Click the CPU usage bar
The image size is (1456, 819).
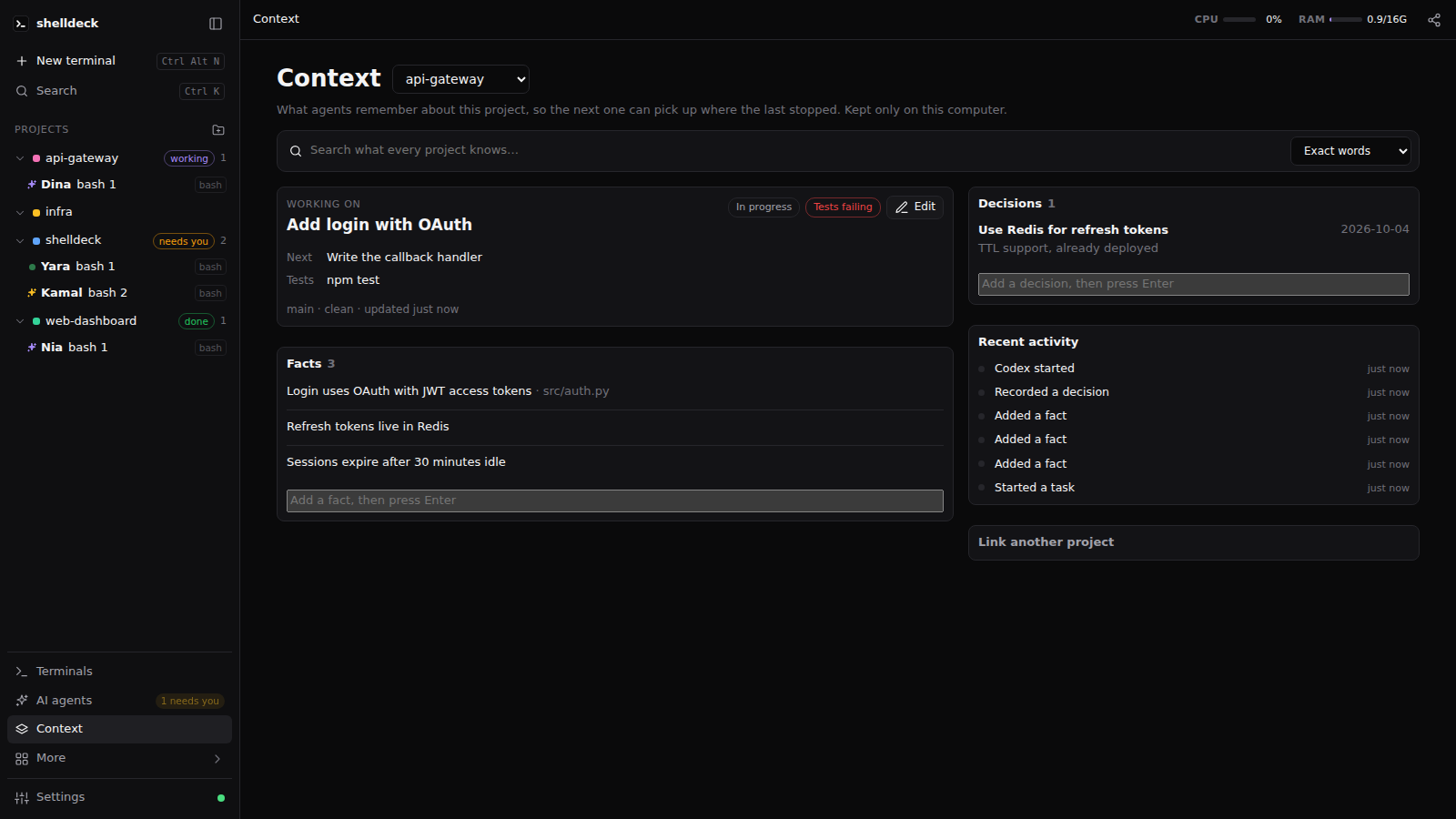tap(1239, 19)
